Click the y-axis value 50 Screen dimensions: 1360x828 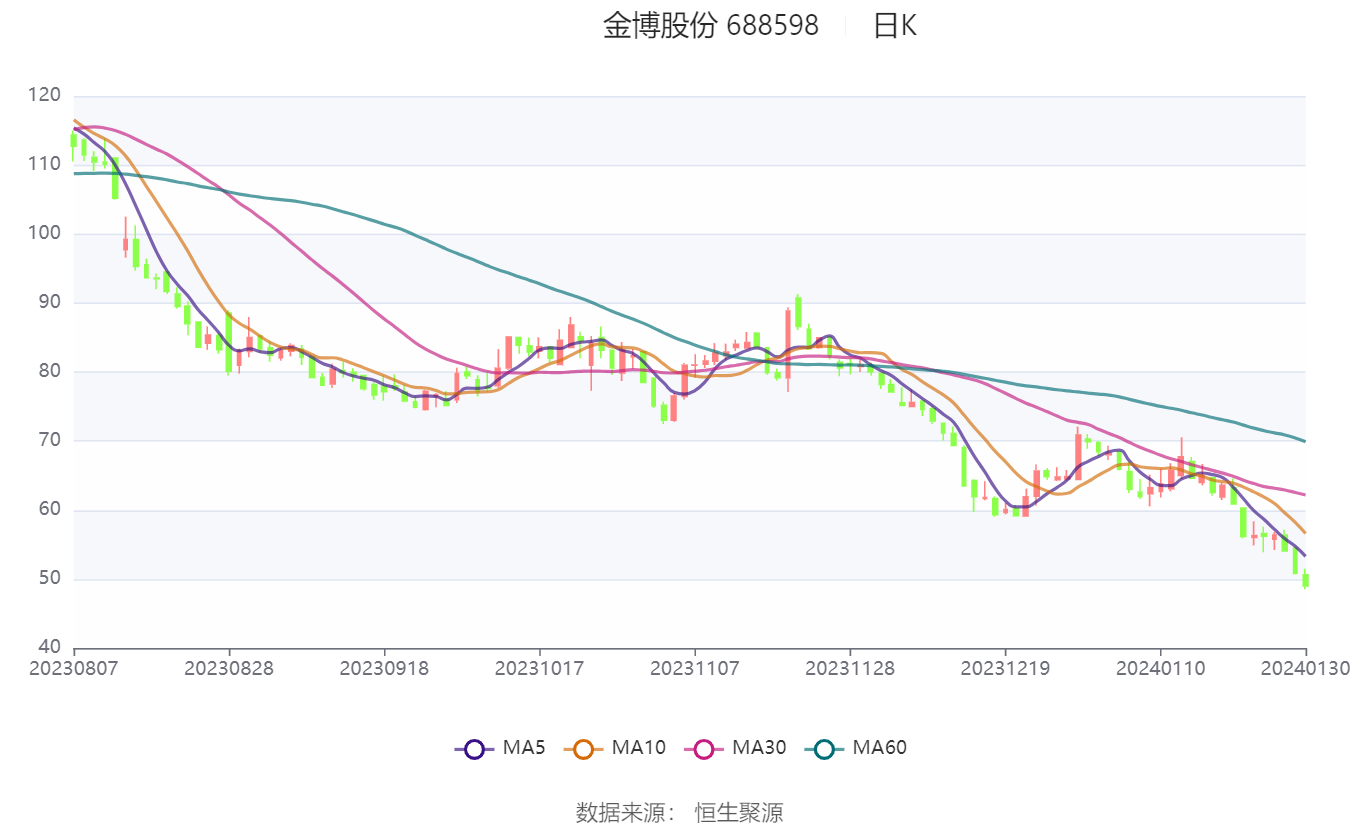pyautogui.click(x=50, y=579)
